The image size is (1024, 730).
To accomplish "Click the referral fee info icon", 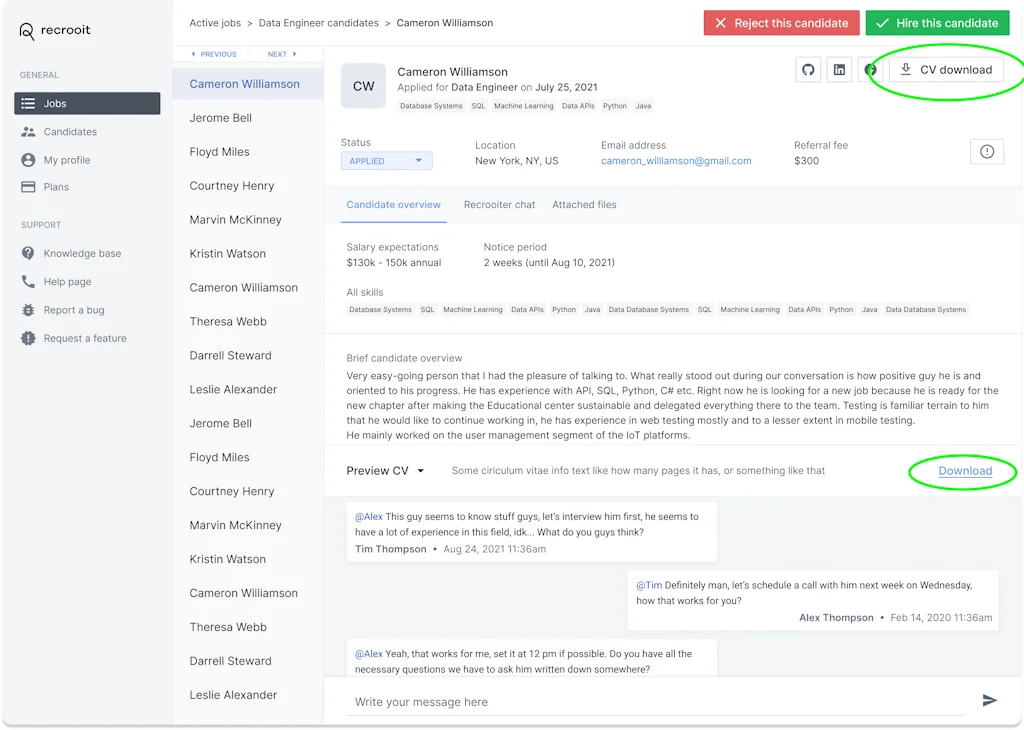I will pos(986,152).
